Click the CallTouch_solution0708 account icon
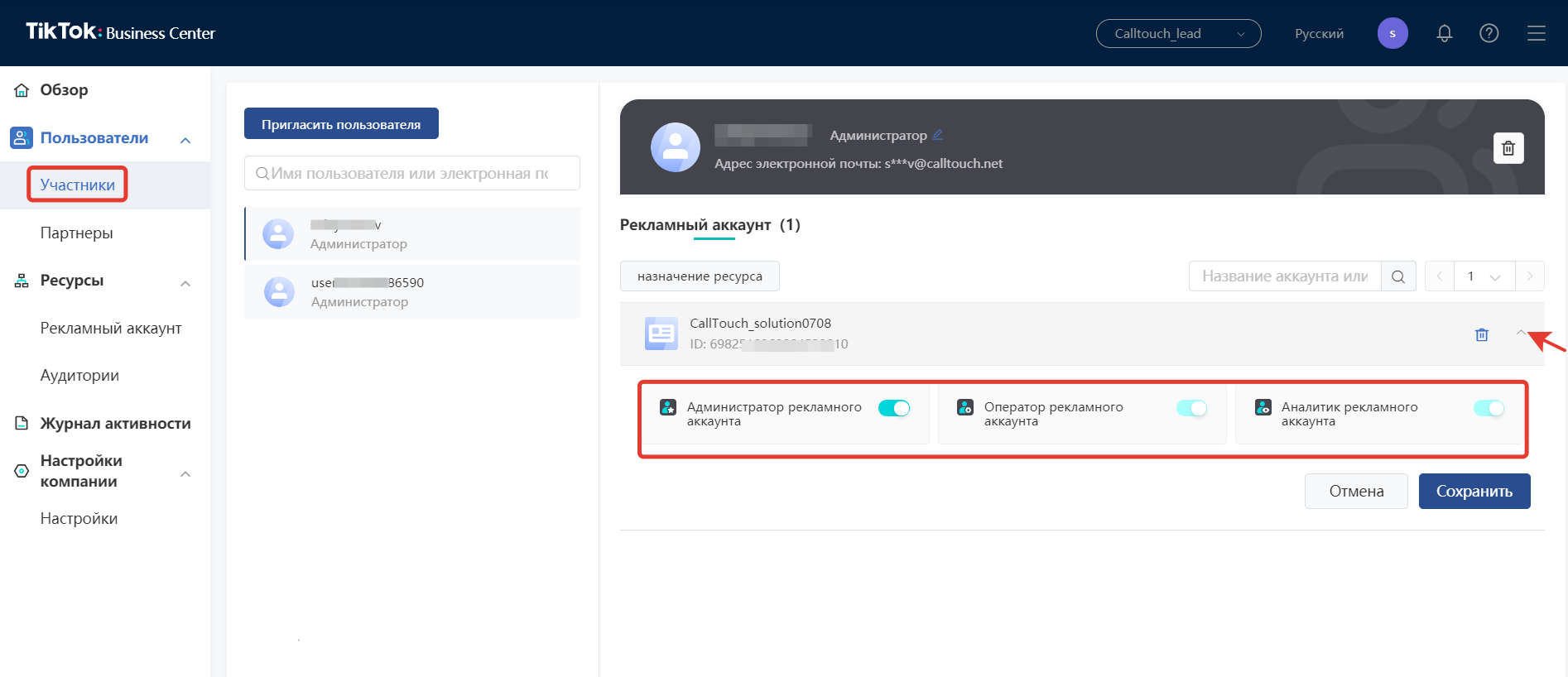The image size is (1568, 677). pos(661,334)
